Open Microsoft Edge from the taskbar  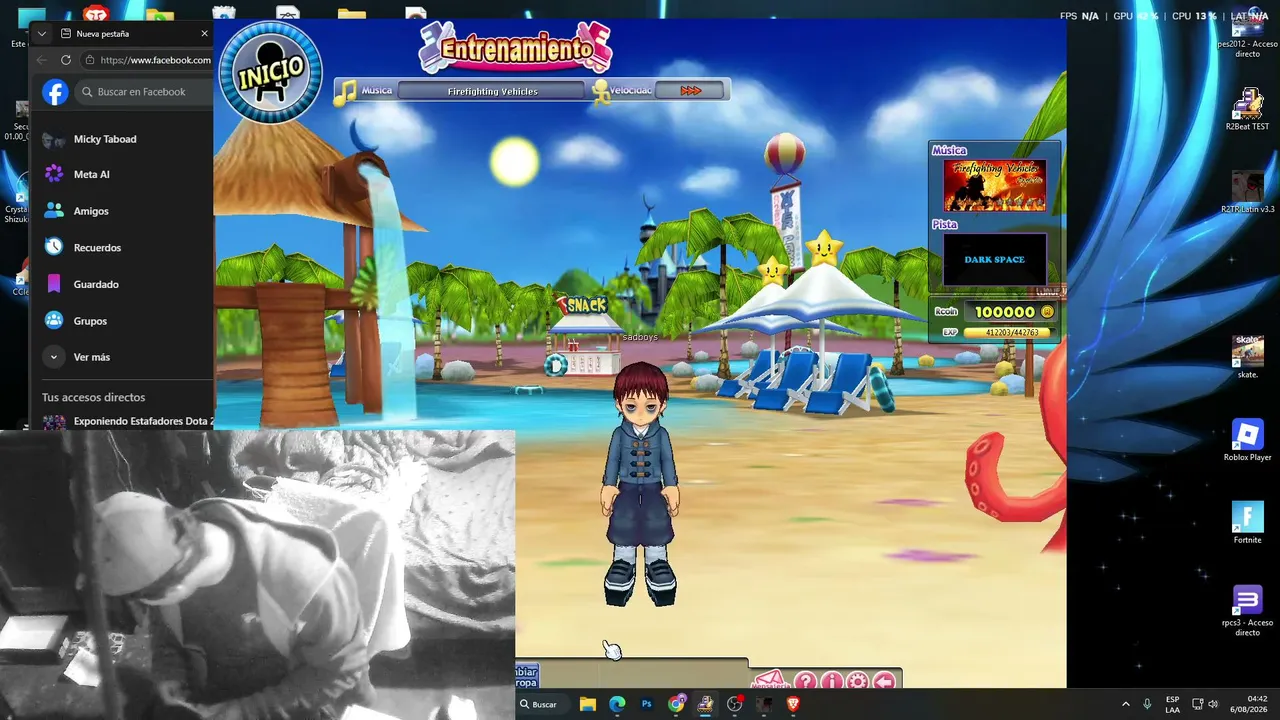click(617, 704)
